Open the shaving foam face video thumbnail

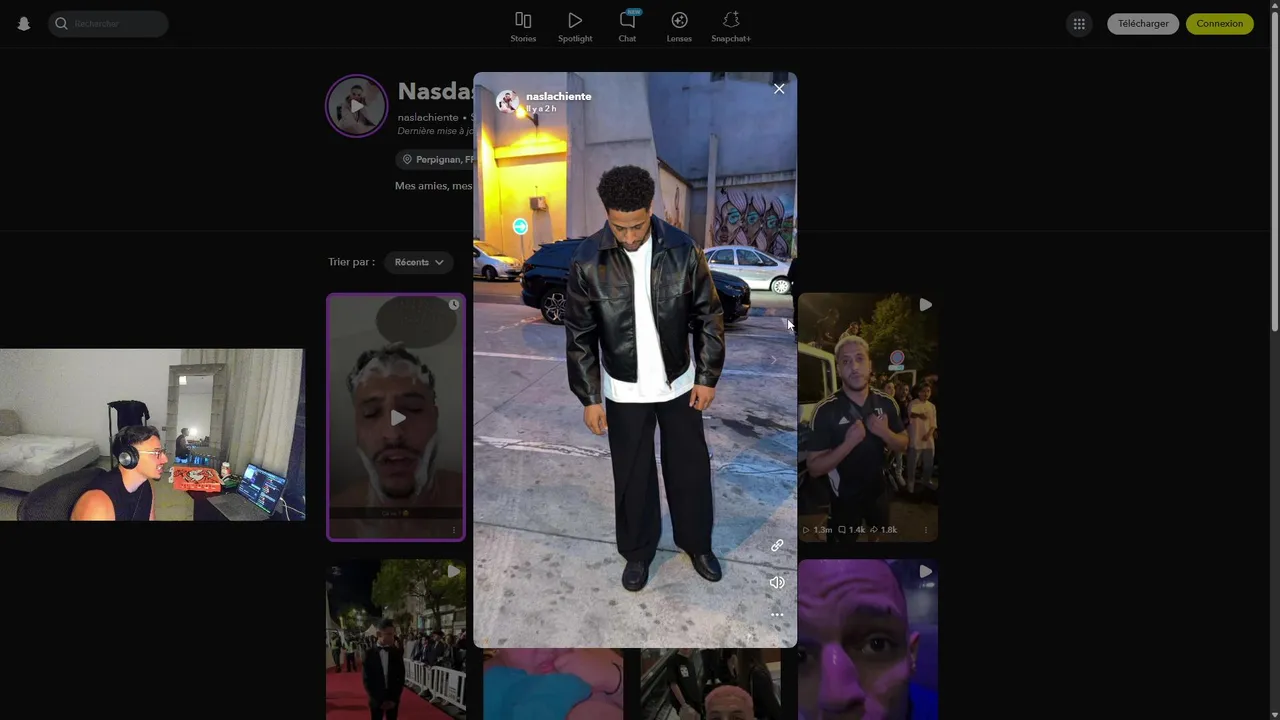click(396, 417)
